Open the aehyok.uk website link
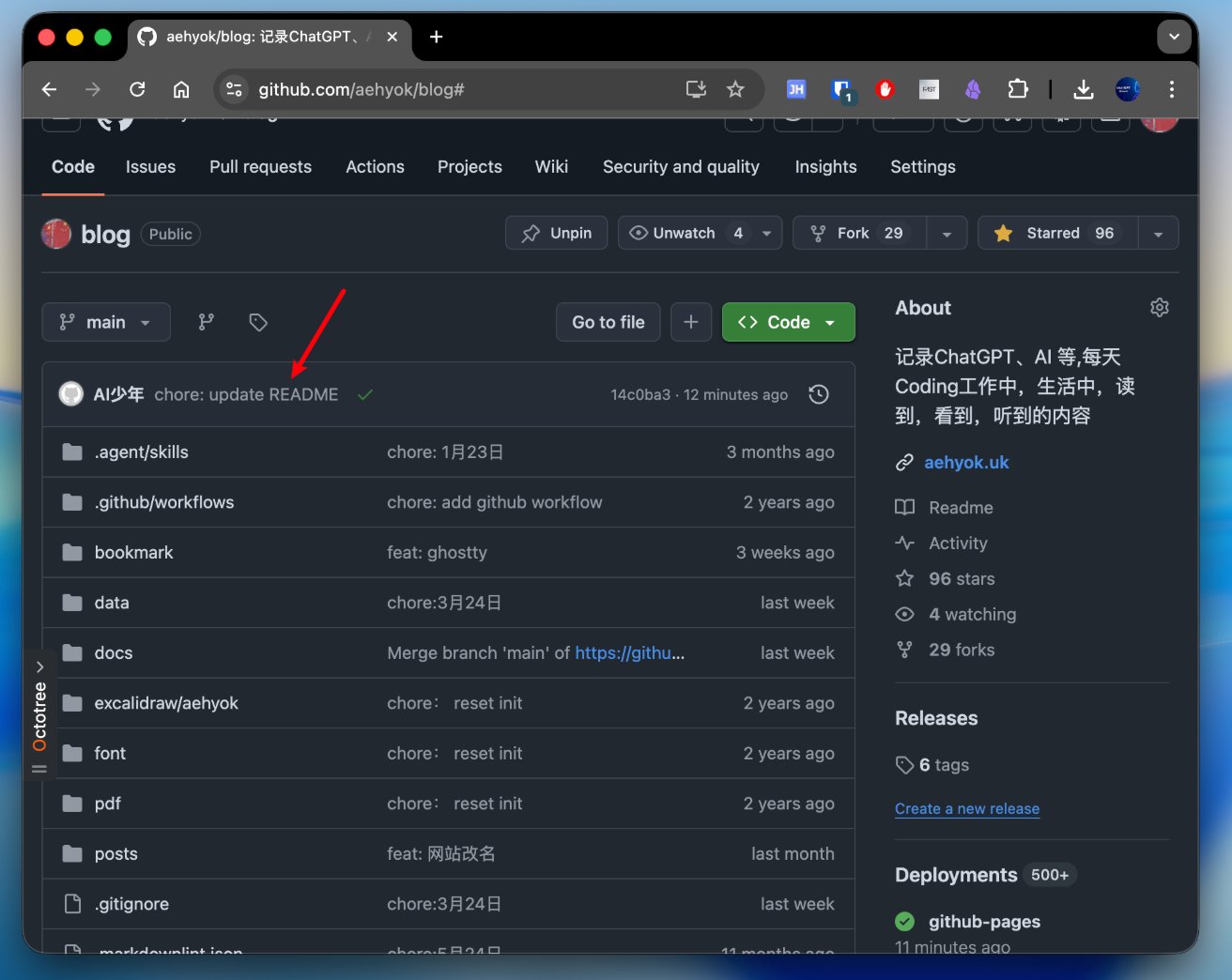Screen dimensions: 1232x980 coord(966,462)
